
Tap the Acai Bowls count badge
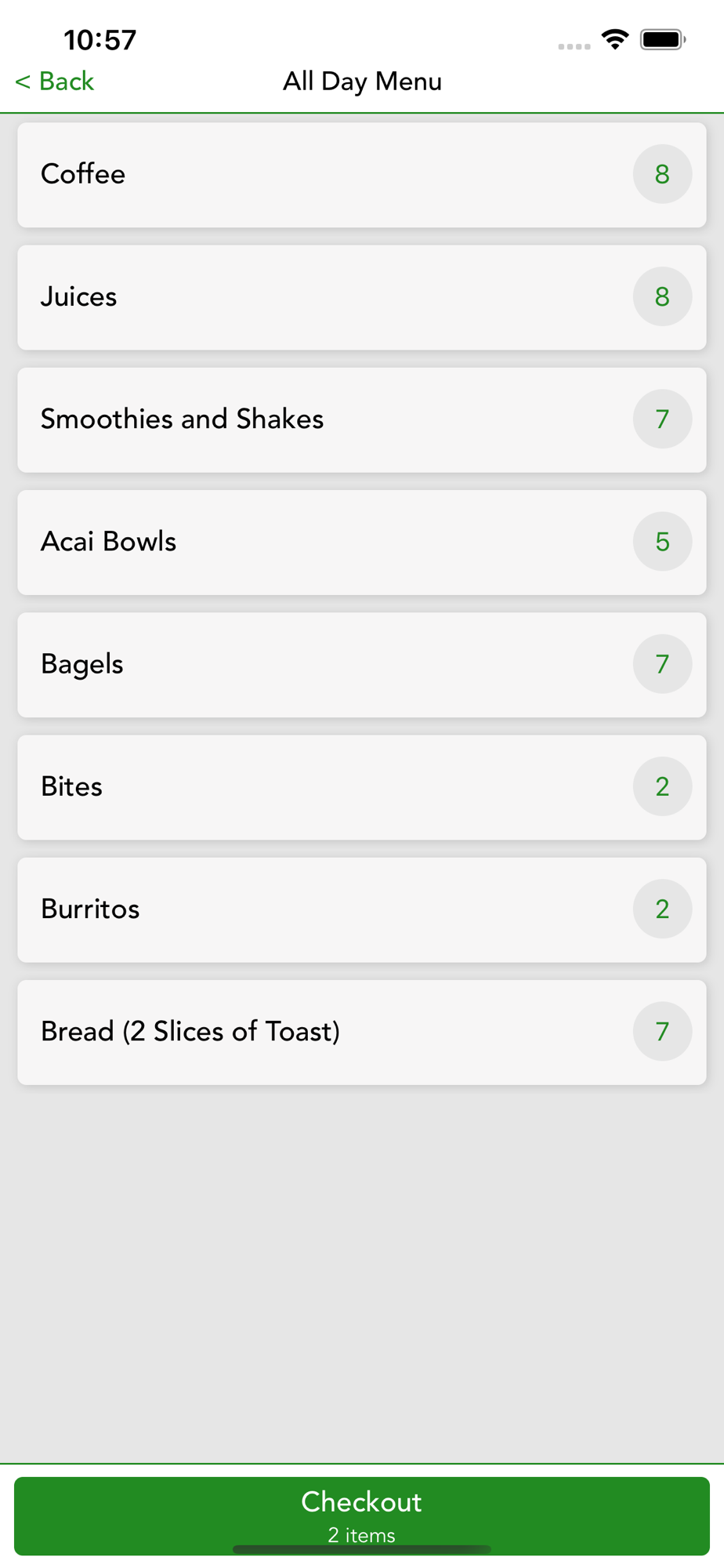click(662, 542)
